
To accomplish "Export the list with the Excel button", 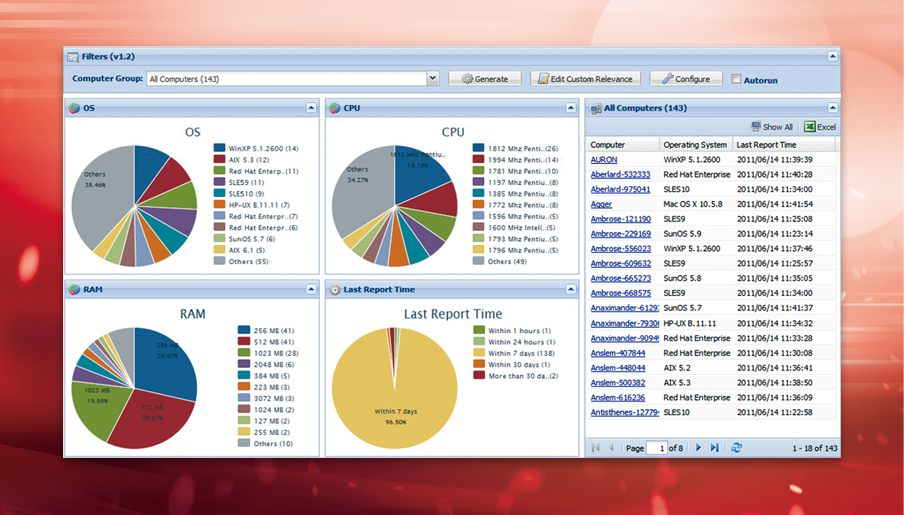I will pos(820,127).
